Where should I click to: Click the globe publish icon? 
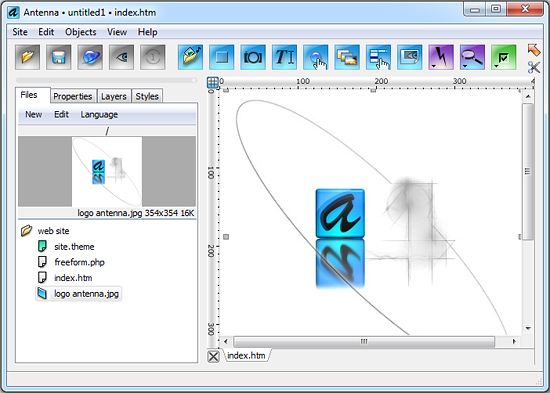90,57
